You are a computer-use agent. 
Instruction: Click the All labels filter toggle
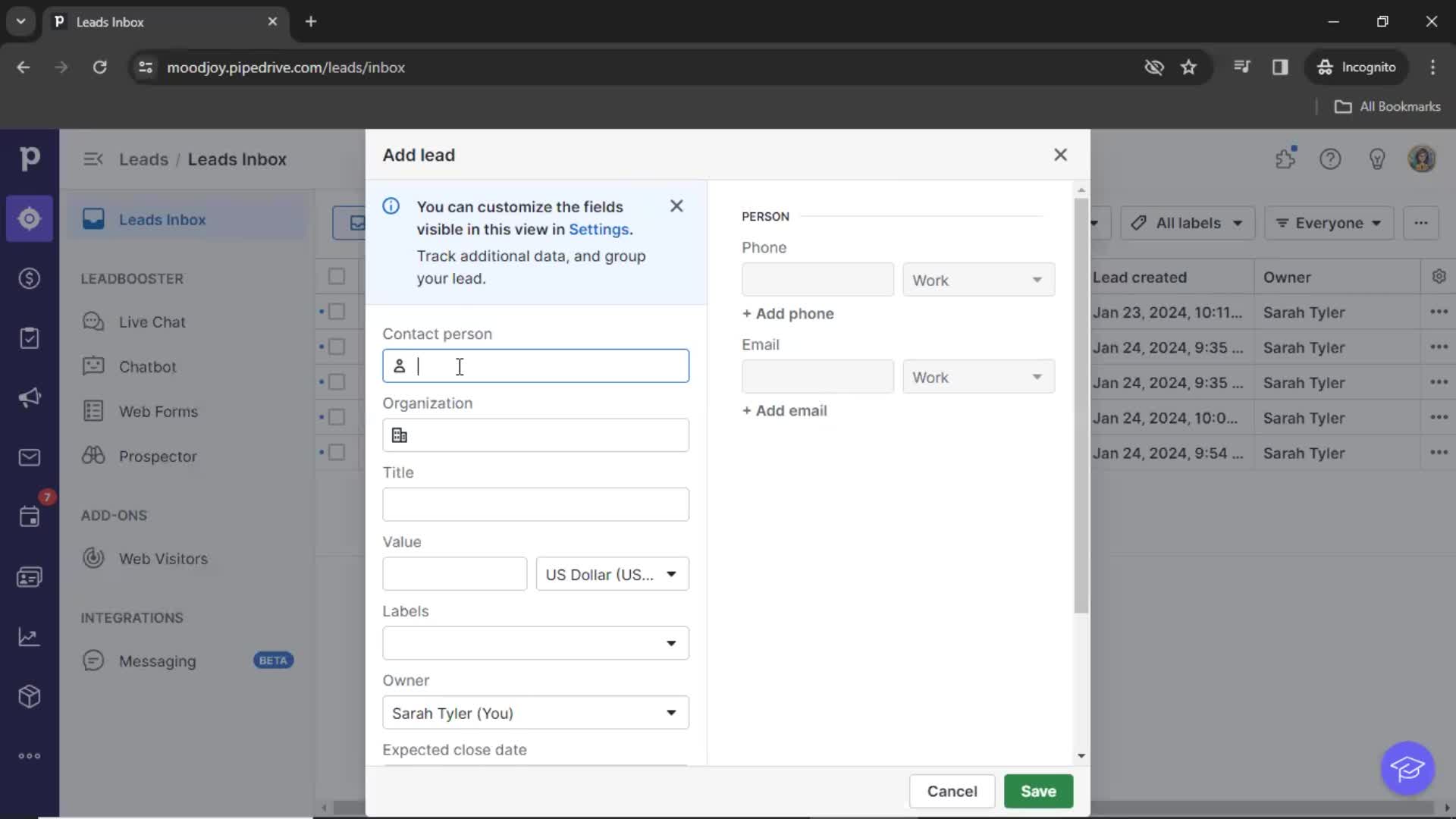click(x=1186, y=223)
